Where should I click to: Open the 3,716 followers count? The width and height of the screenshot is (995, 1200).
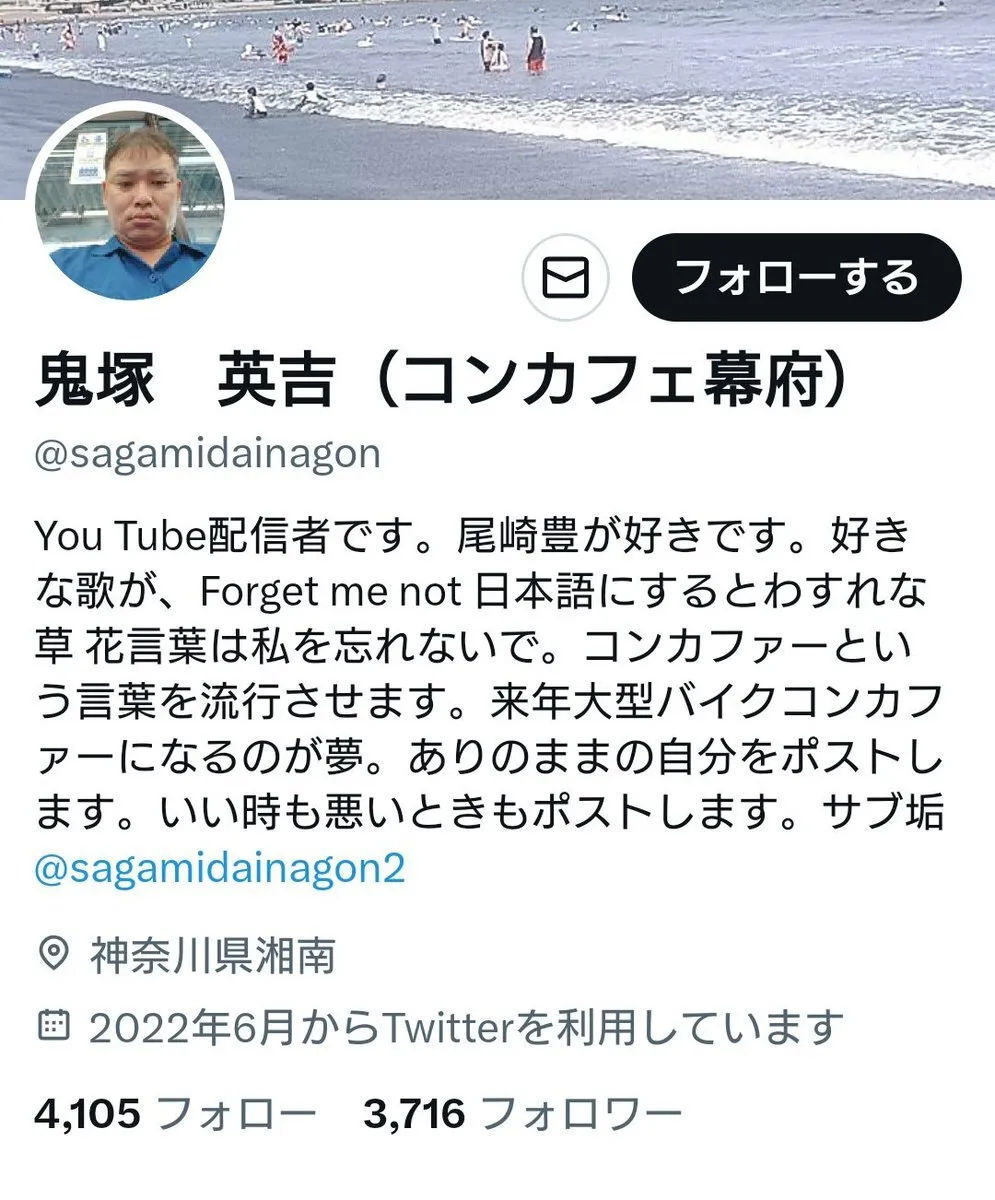click(x=415, y=1112)
